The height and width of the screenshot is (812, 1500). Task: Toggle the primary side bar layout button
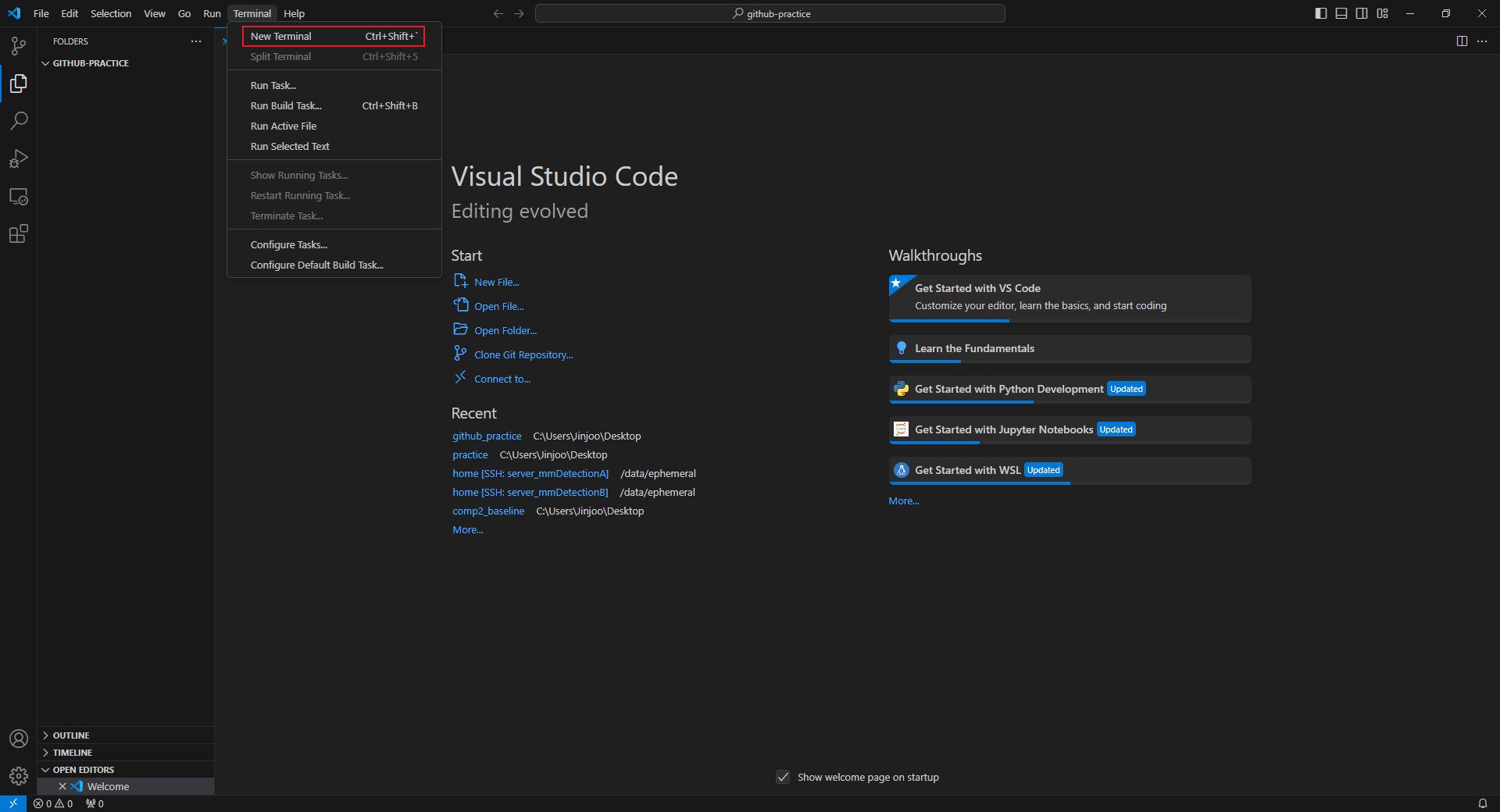pos(1321,13)
